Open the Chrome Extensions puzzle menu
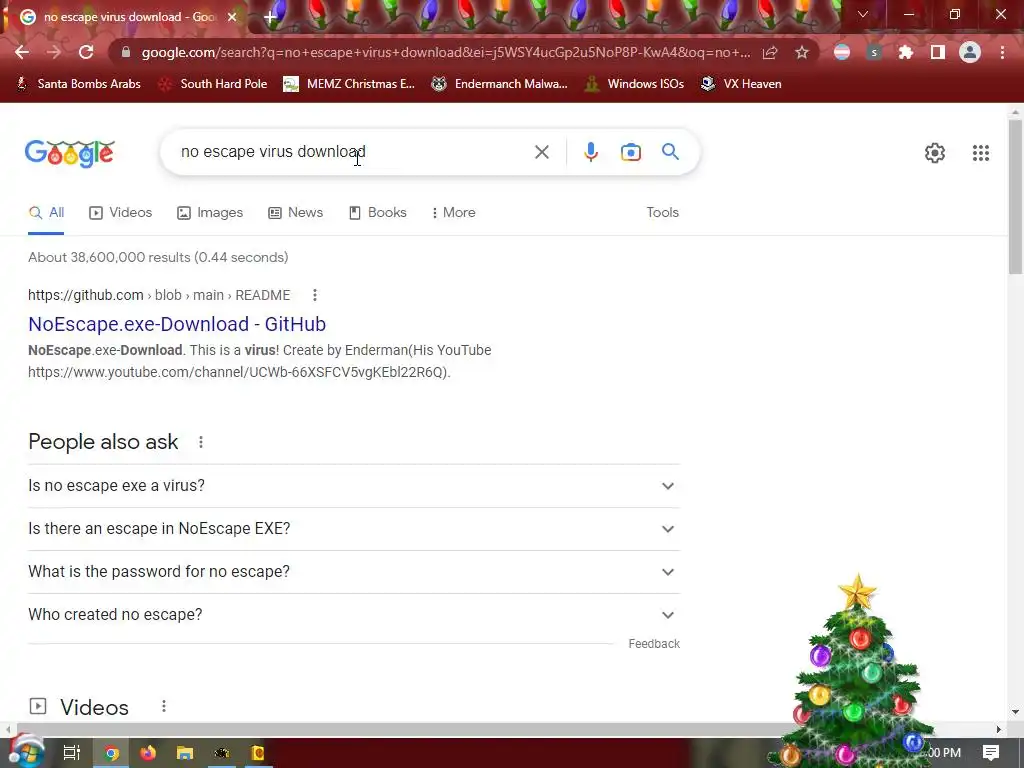 [x=905, y=52]
